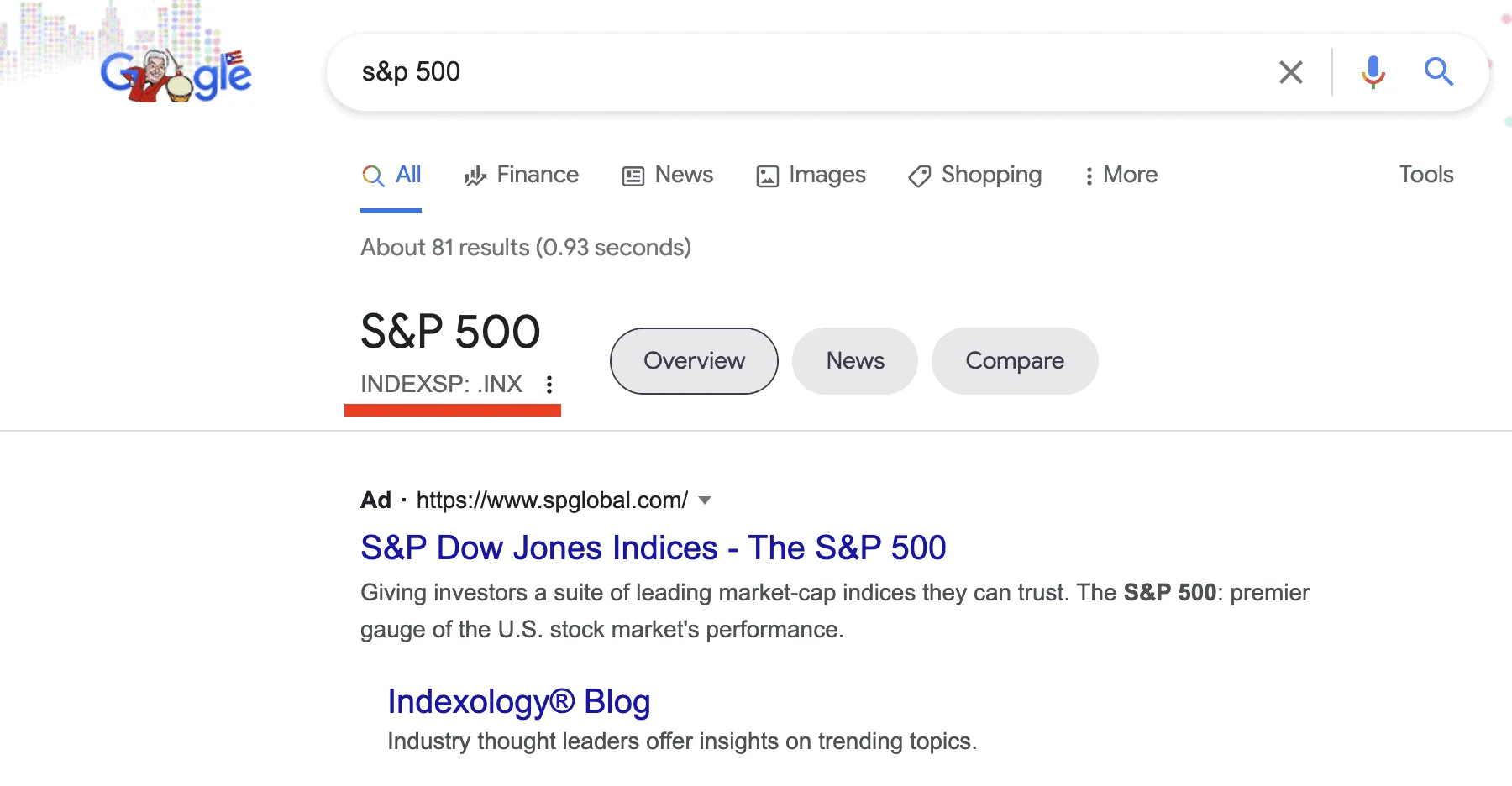Select the News chip for S&P 500

pos(855,361)
